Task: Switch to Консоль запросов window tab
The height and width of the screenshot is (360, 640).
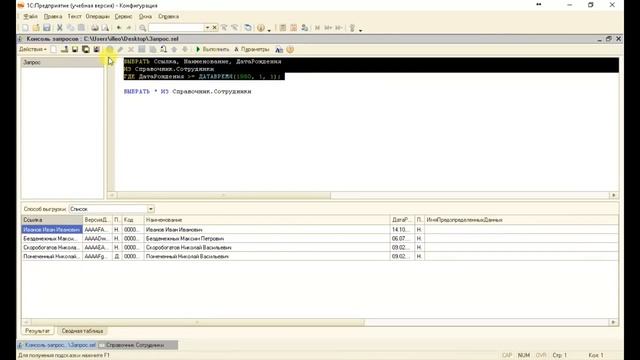Action: pos(57,345)
